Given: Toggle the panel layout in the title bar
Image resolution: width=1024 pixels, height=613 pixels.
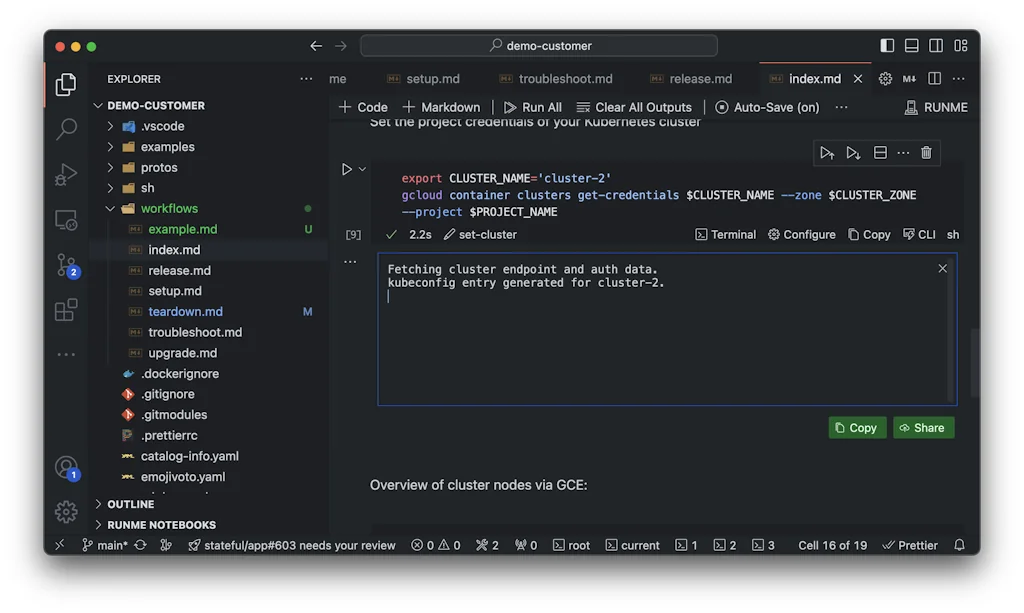Looking at the screenshot, I should (x=910, y=45).
